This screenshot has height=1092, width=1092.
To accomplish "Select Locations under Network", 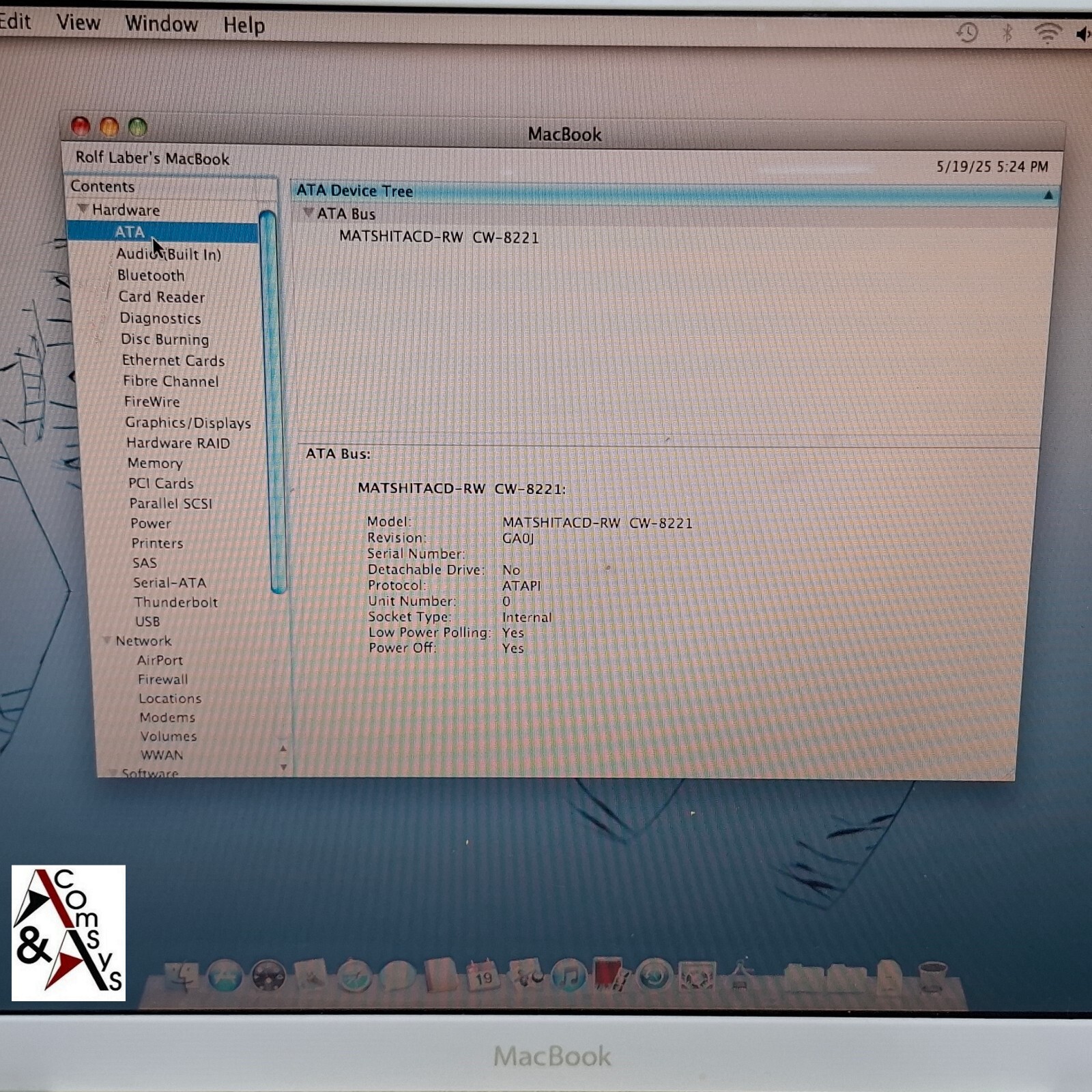I will click(170, 698).
